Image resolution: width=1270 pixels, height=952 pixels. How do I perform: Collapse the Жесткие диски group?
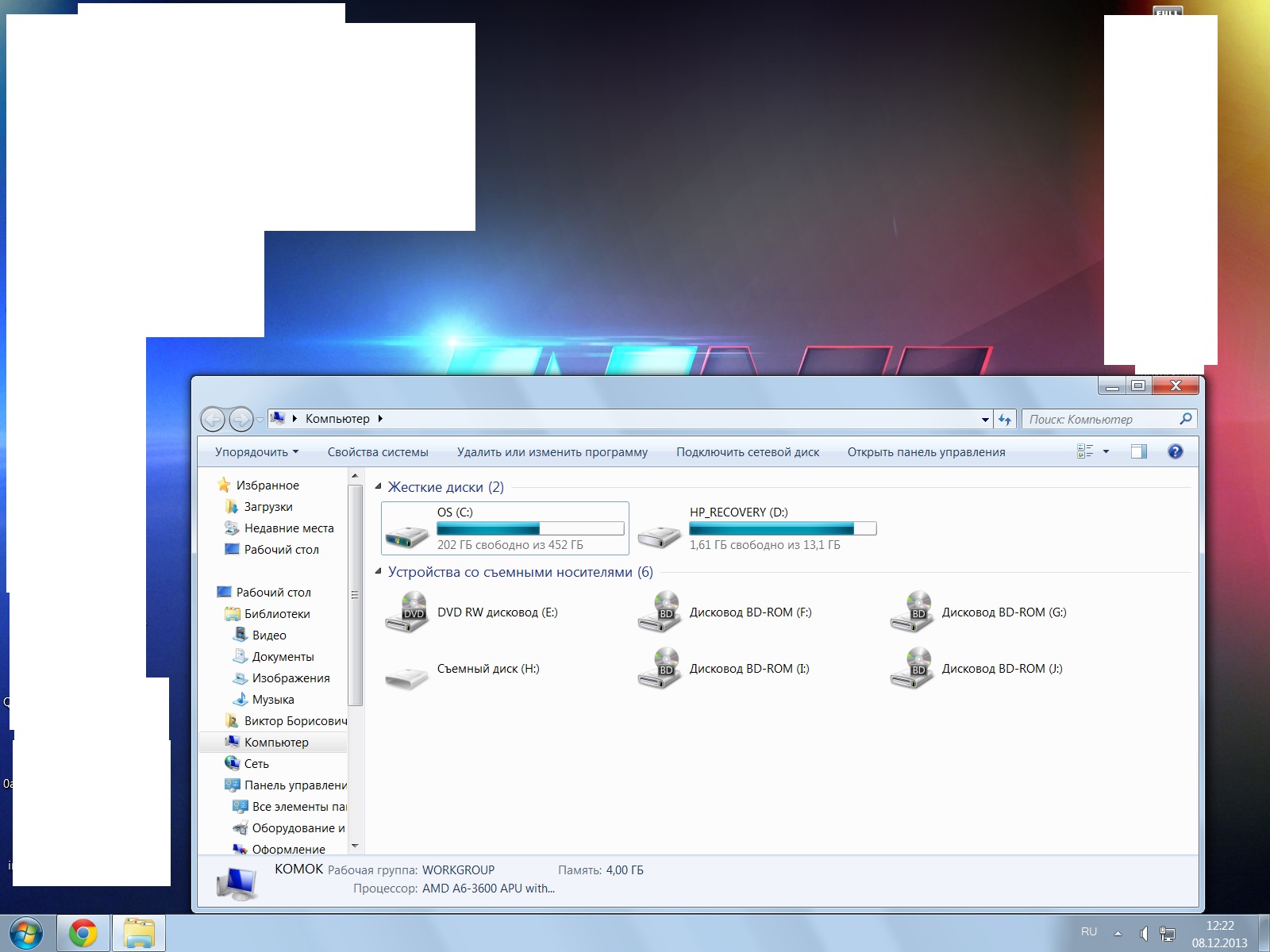tap(378, 487)
